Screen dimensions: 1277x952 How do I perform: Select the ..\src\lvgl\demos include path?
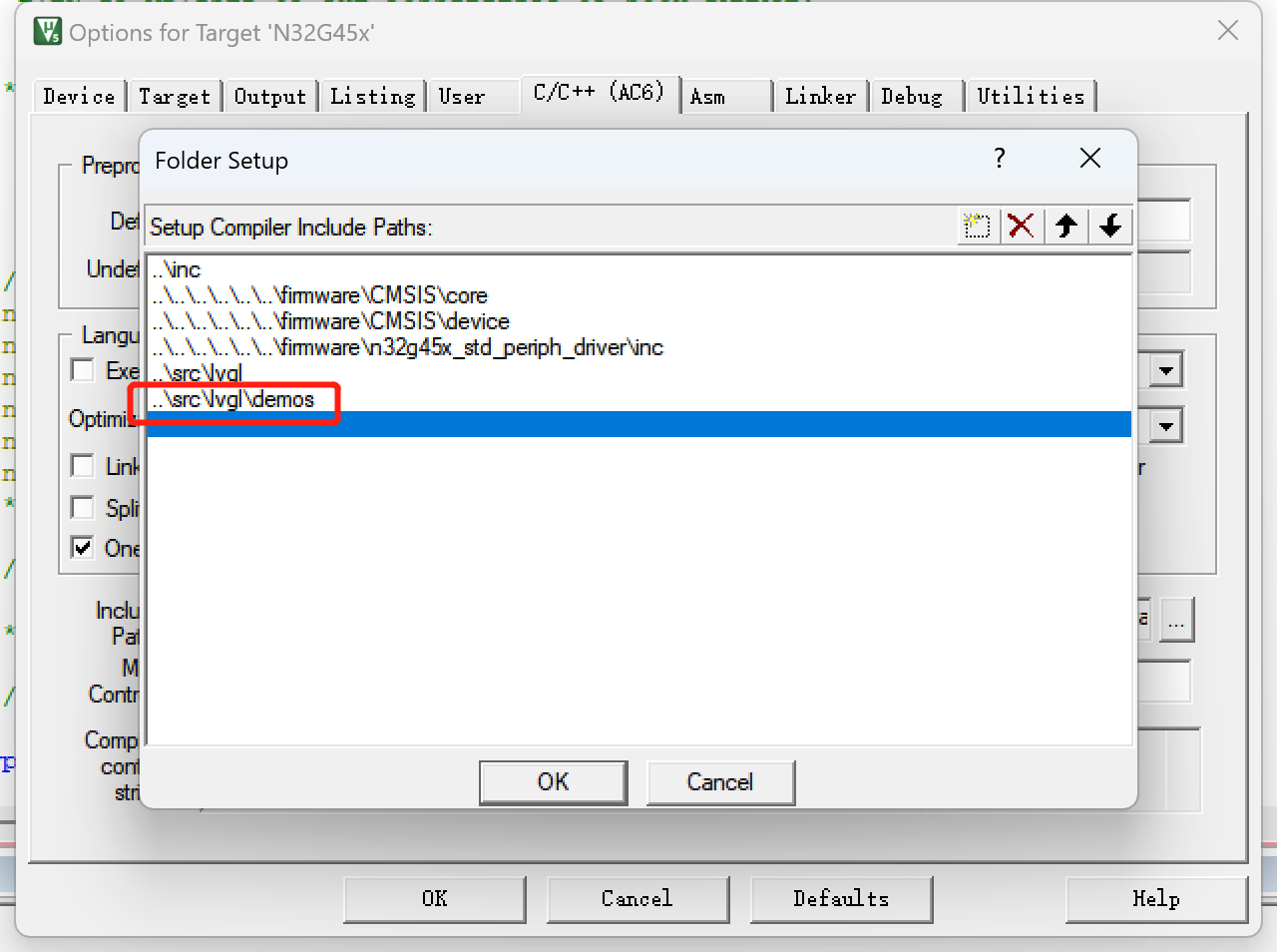[233, 399]
